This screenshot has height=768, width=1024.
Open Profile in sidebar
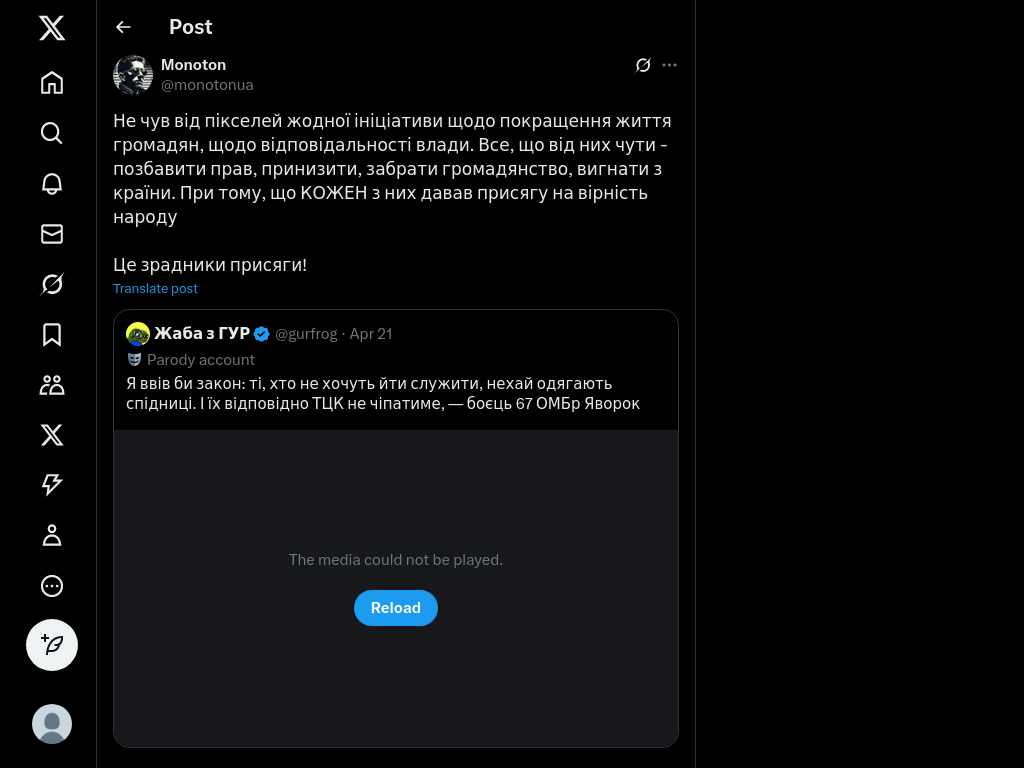[52, 536]
